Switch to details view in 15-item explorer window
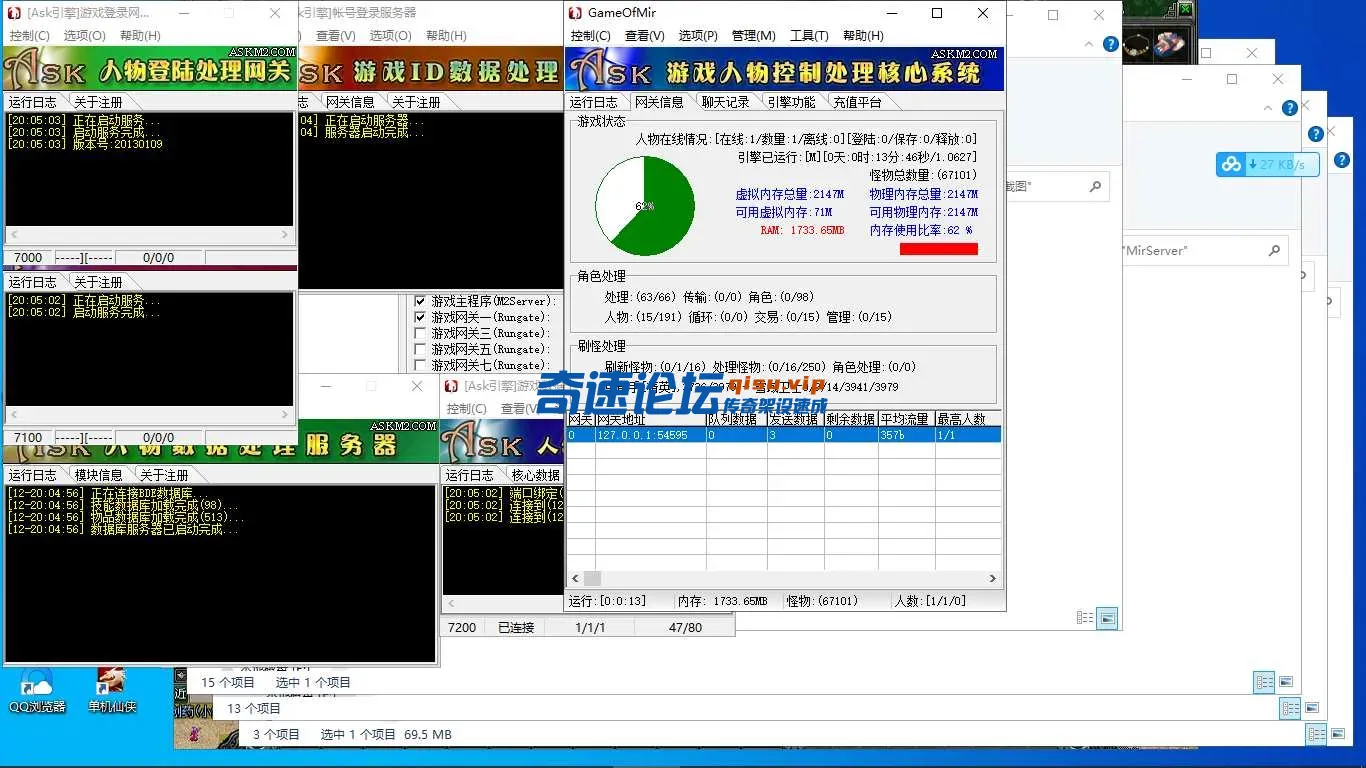Viewport: 1366px width, 768px height. point(1265,682)
